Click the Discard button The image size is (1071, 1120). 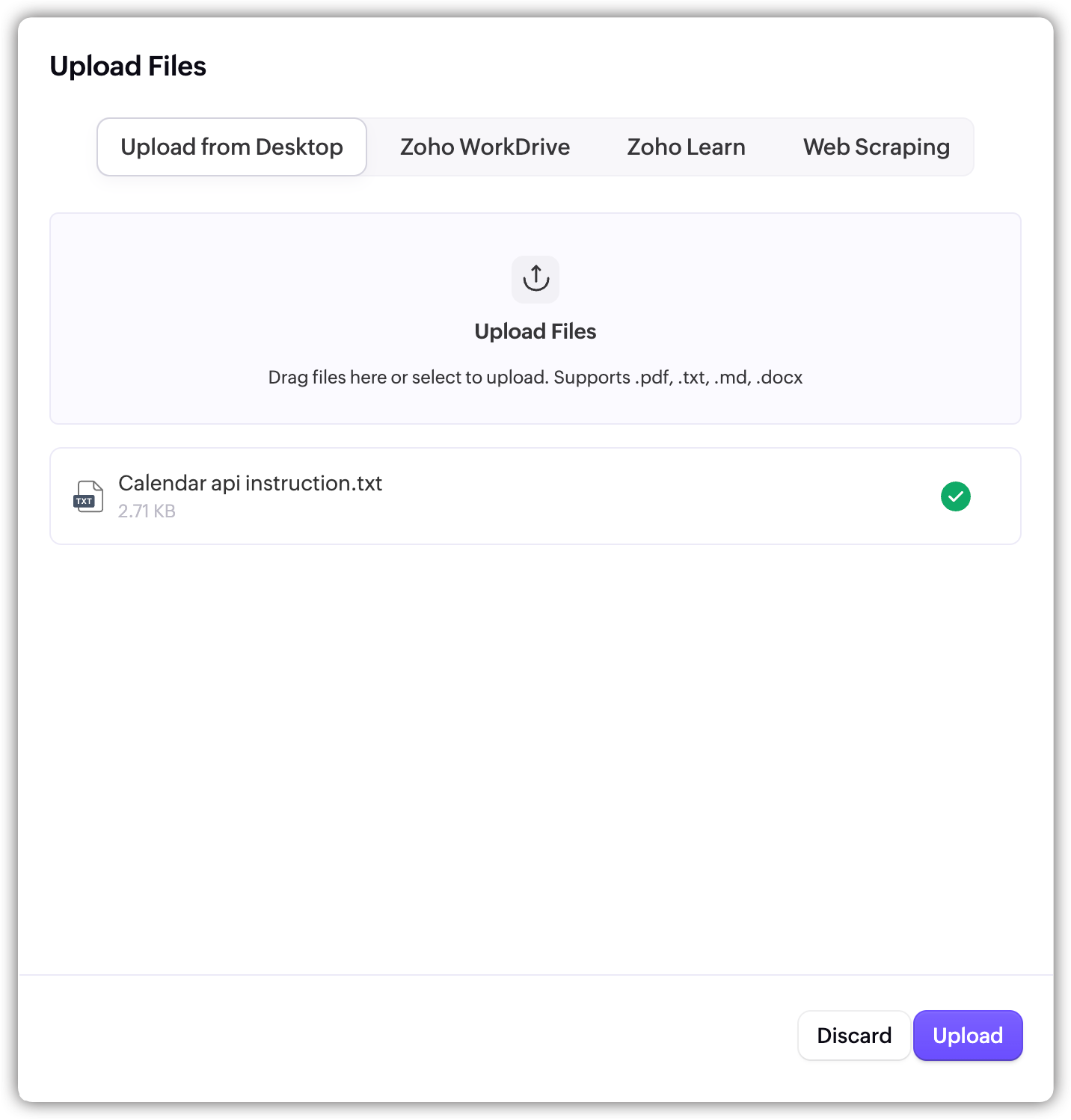[x=854, y=1036]
